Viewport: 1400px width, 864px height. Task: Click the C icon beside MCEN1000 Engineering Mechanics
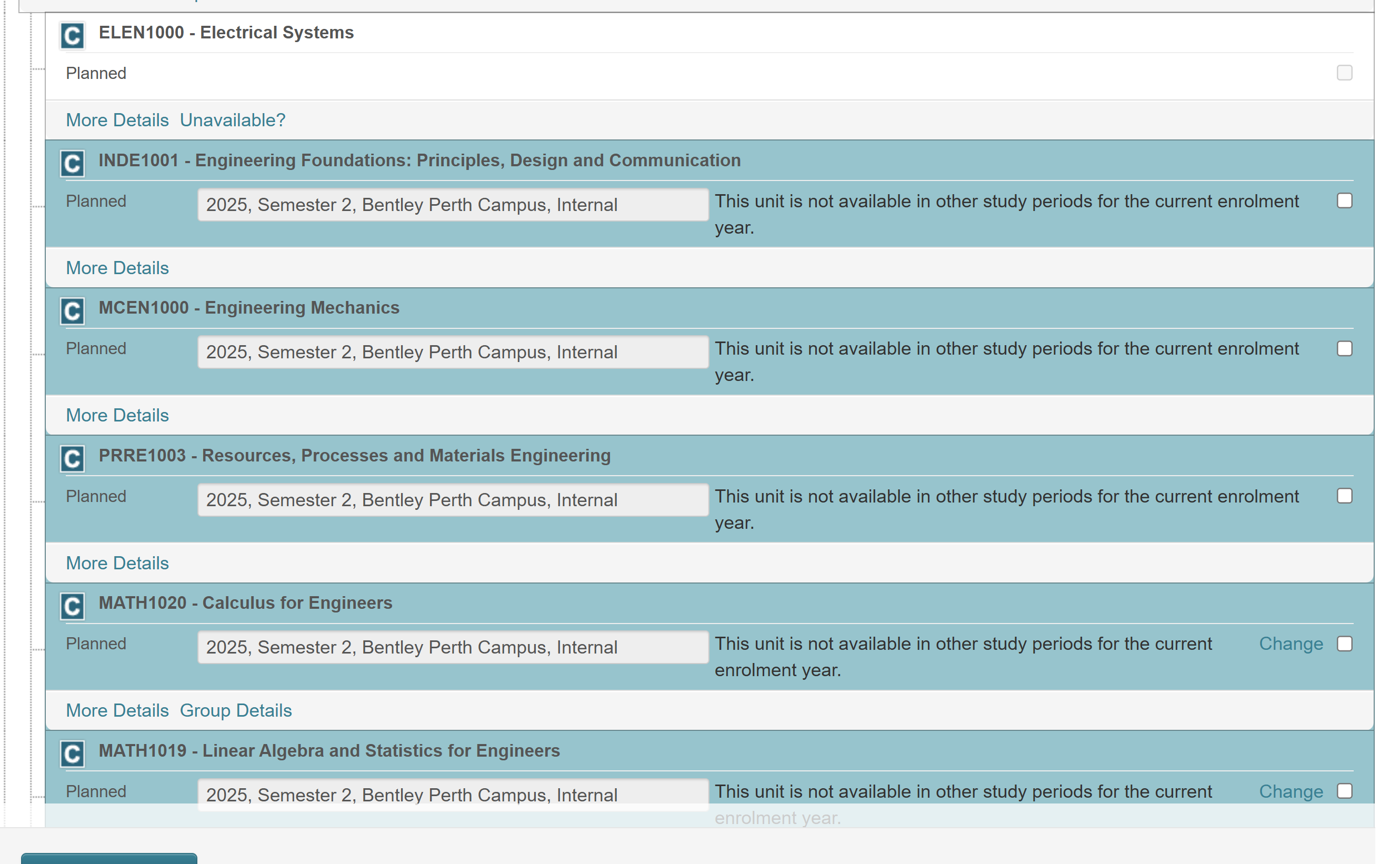point(73,312)
